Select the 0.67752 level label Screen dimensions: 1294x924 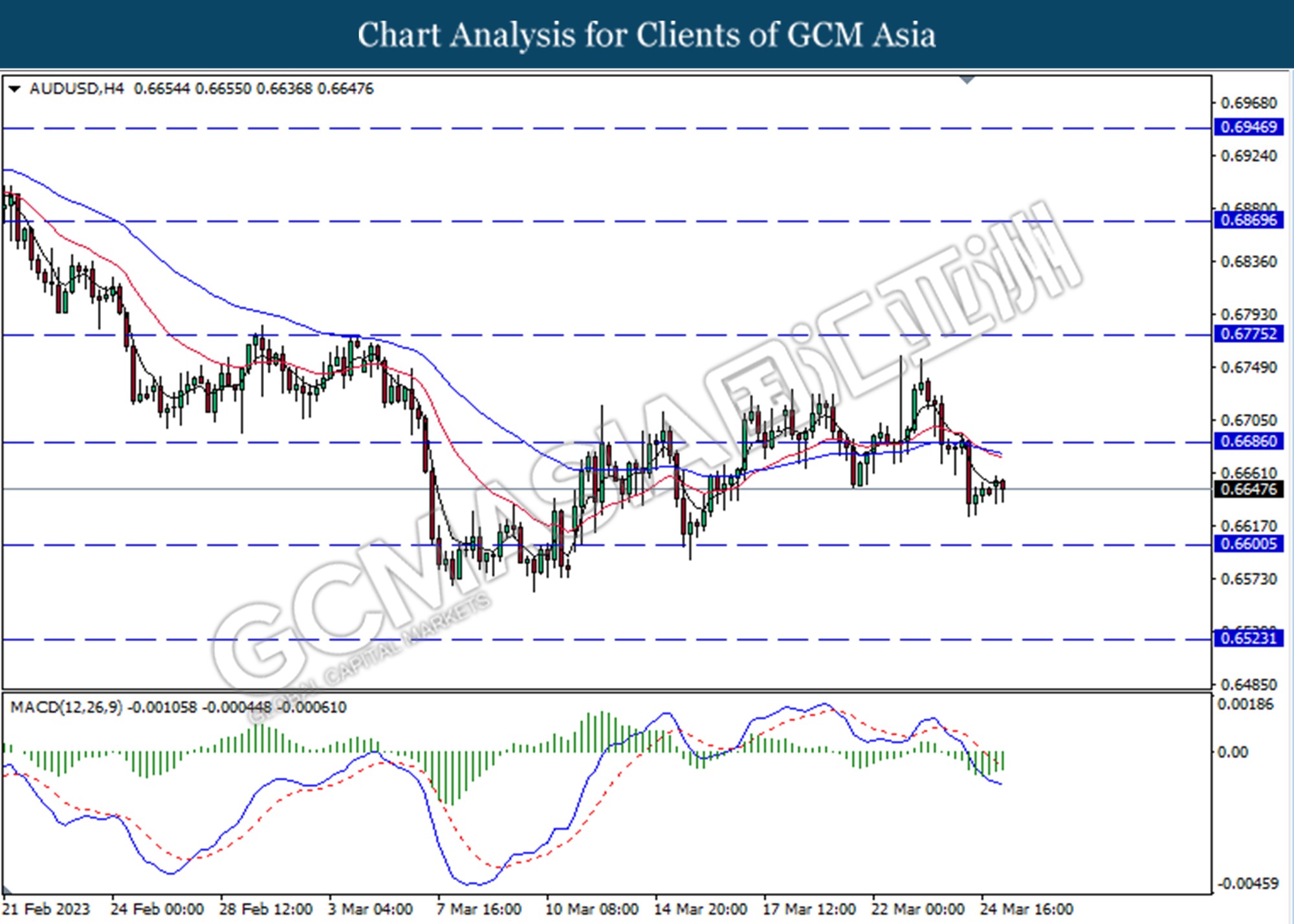tap(1249, 335)
